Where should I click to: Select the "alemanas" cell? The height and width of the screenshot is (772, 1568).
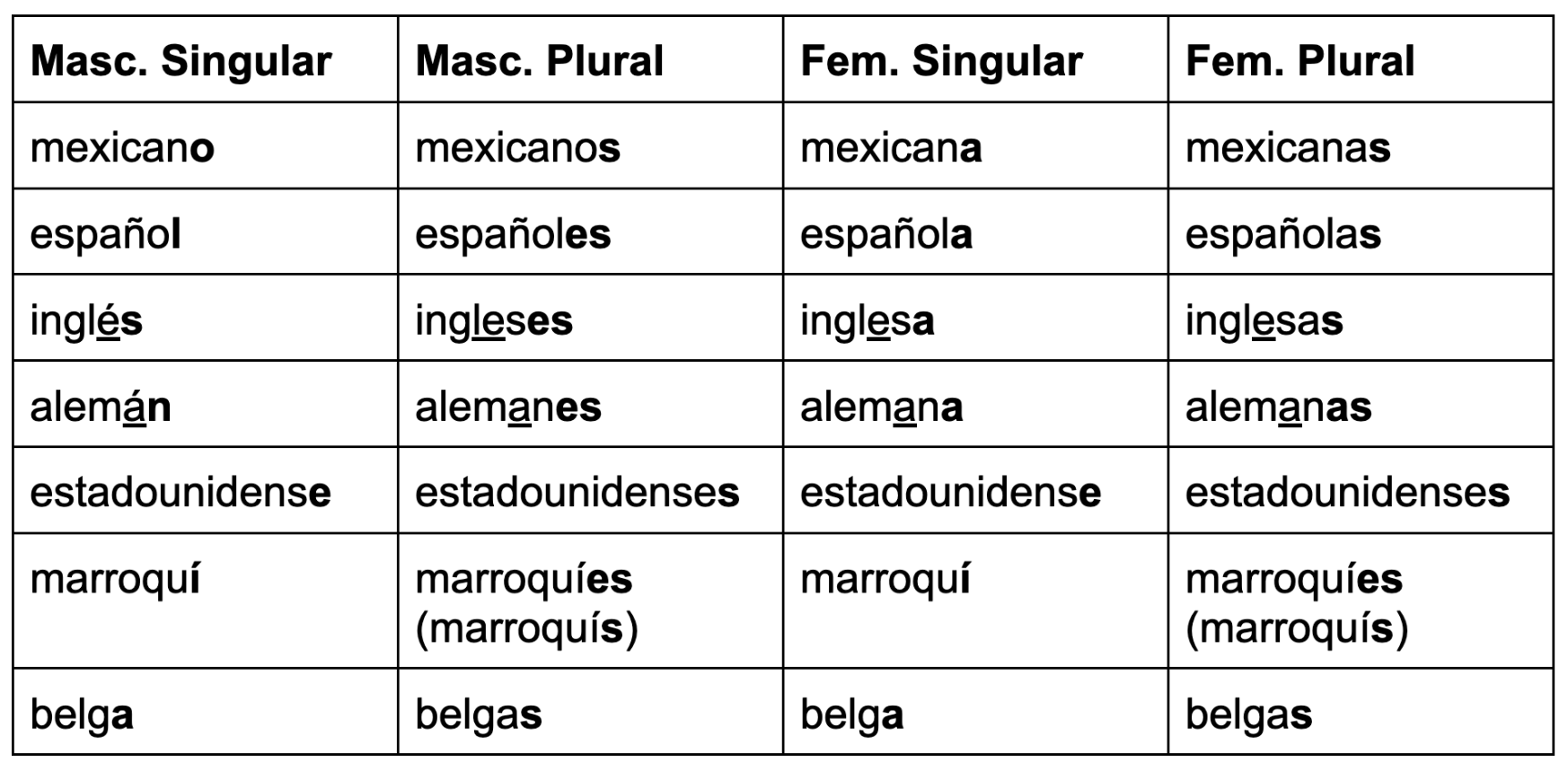[1278, 407]
